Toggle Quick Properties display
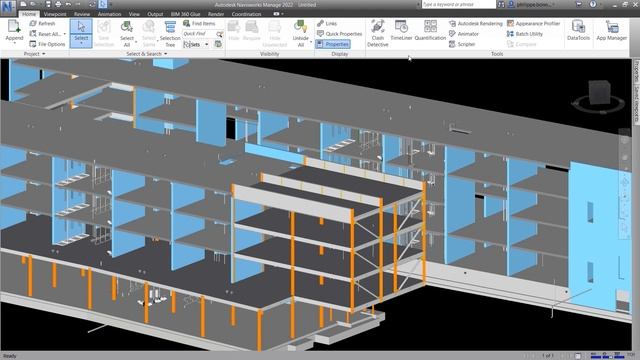Viewport: 640px width, 360px height. pyautogui.click(x=340, y=34)
